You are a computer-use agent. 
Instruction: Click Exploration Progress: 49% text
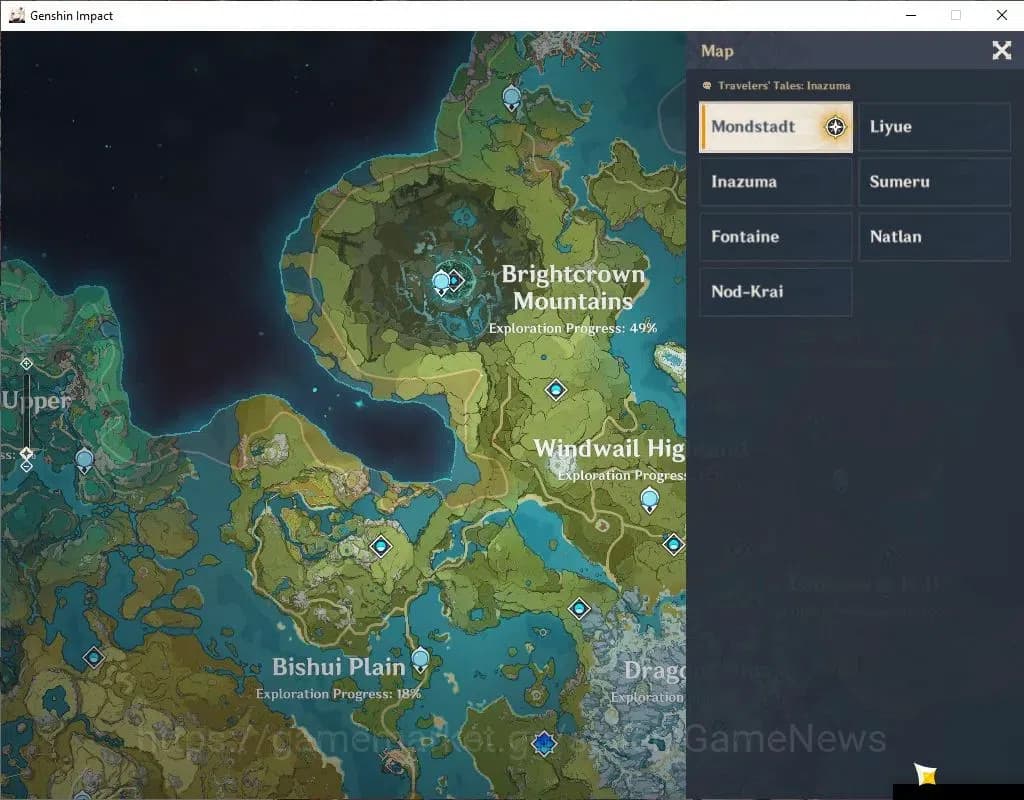[573, 328]
